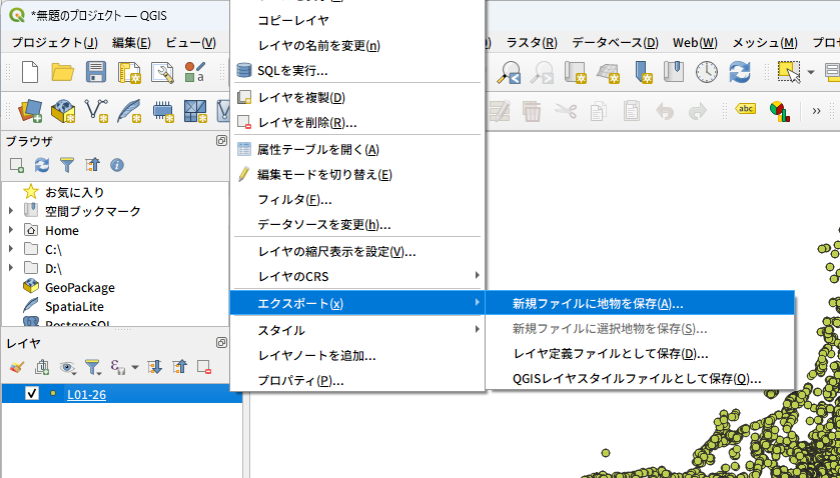Viewport: 840px width, 478px height.
Task: Open the Style Manager icon
Action: (x=196, y=72)
